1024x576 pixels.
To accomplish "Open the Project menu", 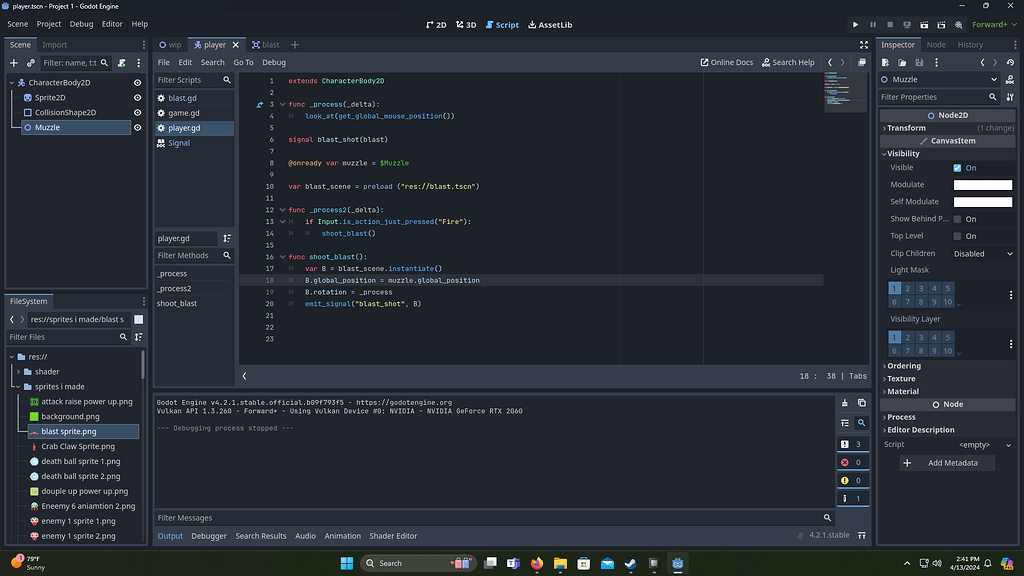I will coord(49,24).
